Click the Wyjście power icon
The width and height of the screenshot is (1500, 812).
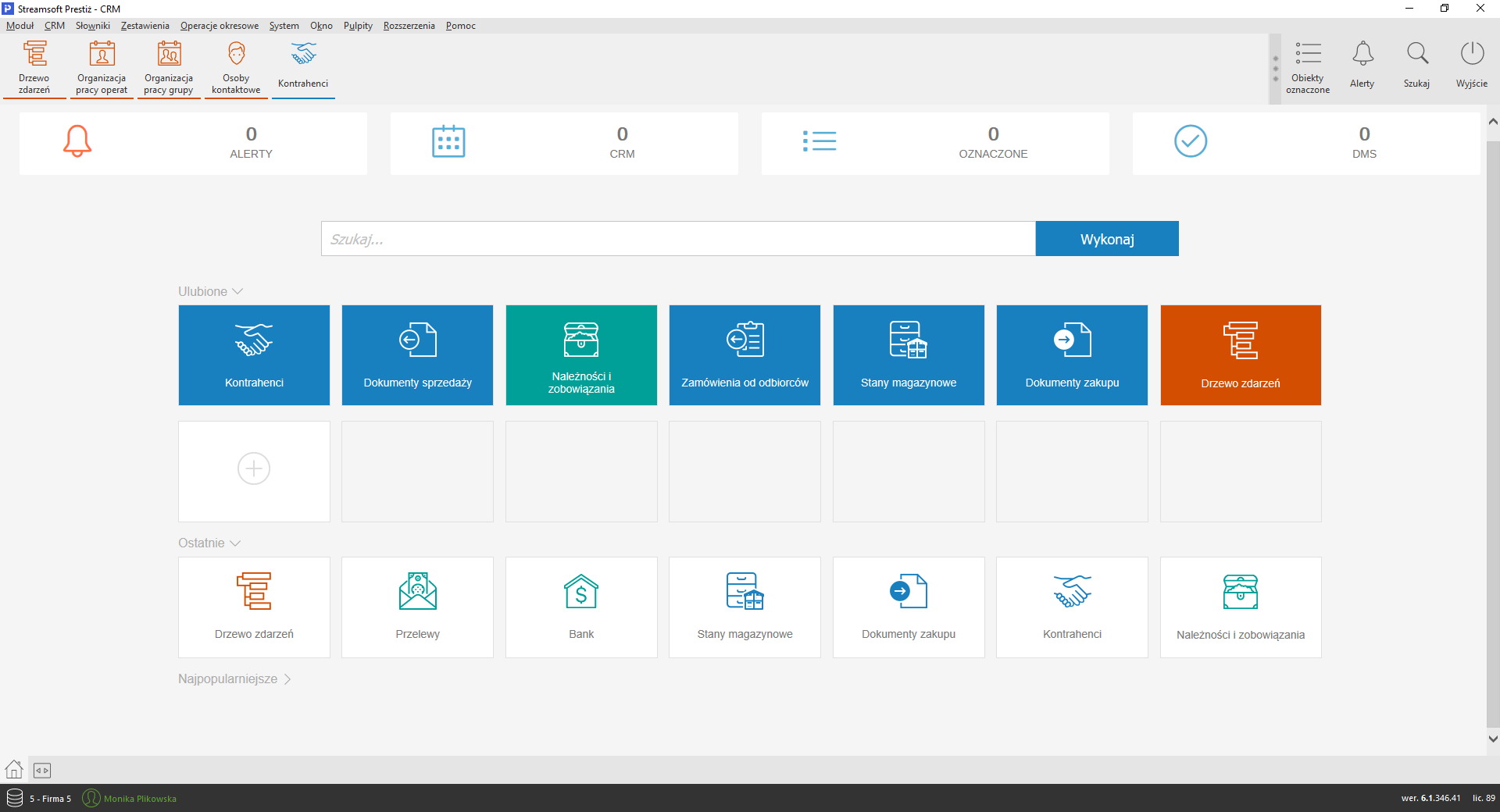click(x=1472, y=66)
